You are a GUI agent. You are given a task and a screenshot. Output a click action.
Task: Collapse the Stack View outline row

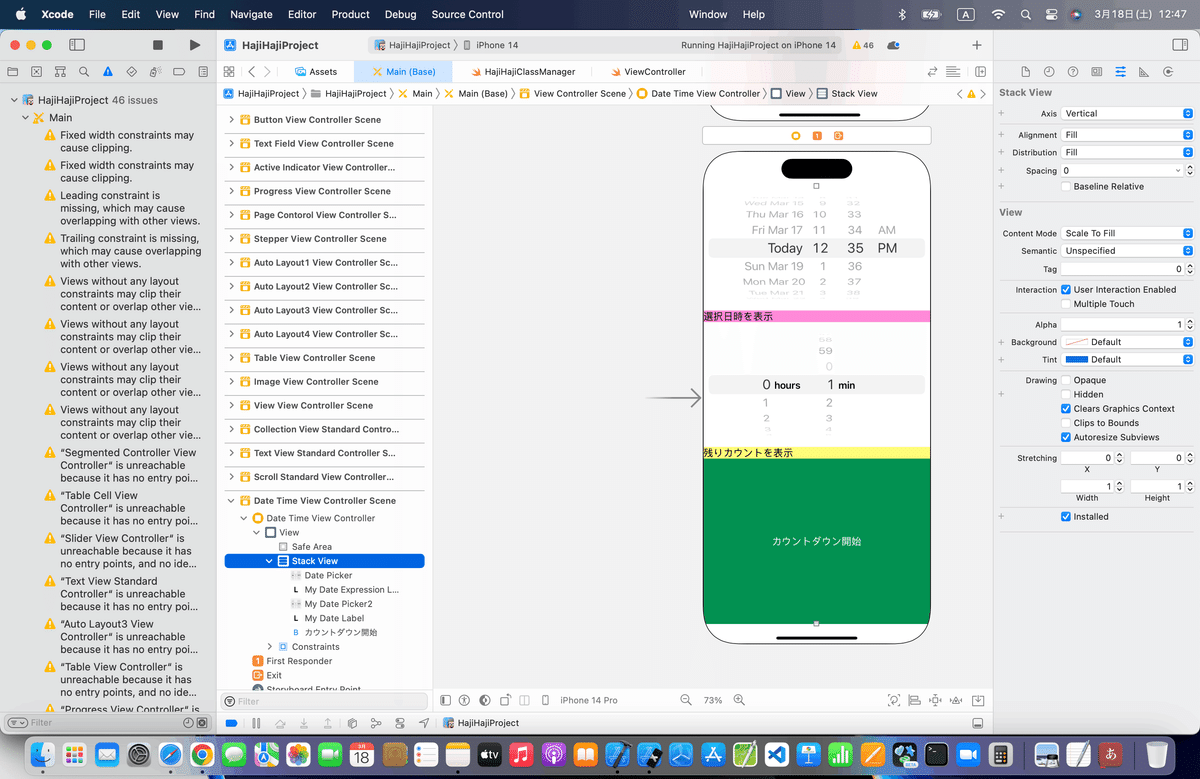click(270, 562)
